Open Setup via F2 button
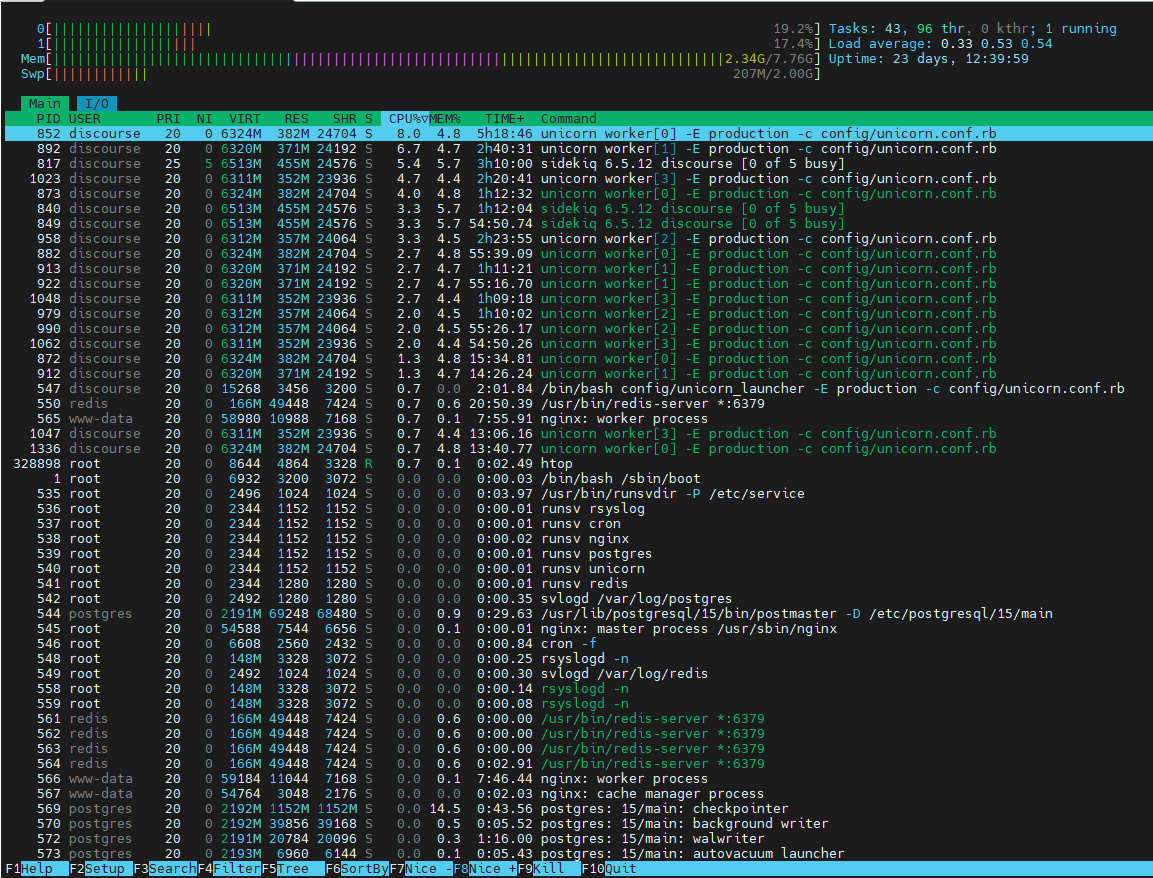The width and height of the screenshot is (1153, 878). (x=101, y=868)
